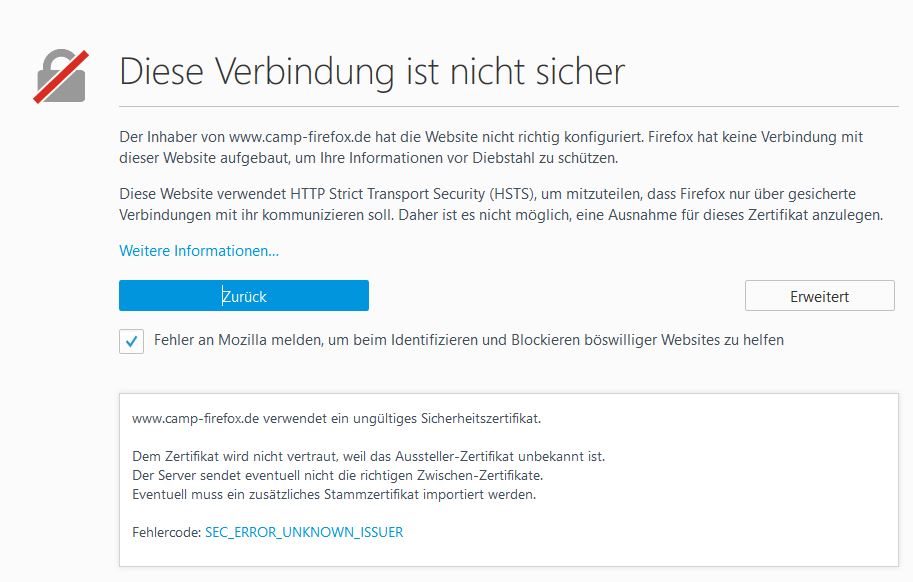Click the 'Fehler an Mozilla melden' label text

pos(468,340)
